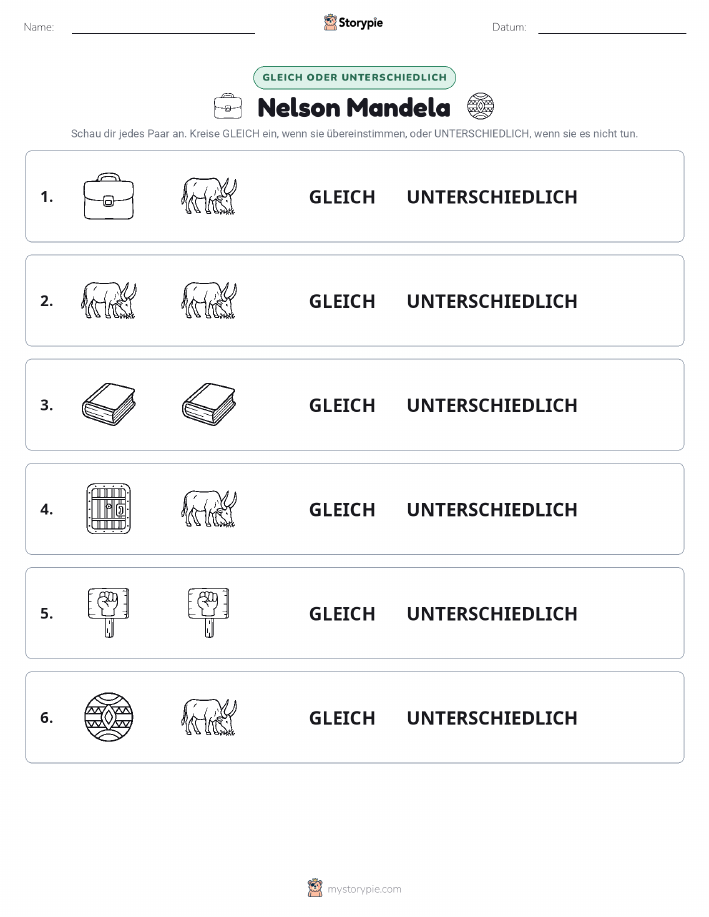Image resolution: width=709 pixels, height=917 pixels.
Task: Click the briefcase icon in row 1
Action: 109,196
